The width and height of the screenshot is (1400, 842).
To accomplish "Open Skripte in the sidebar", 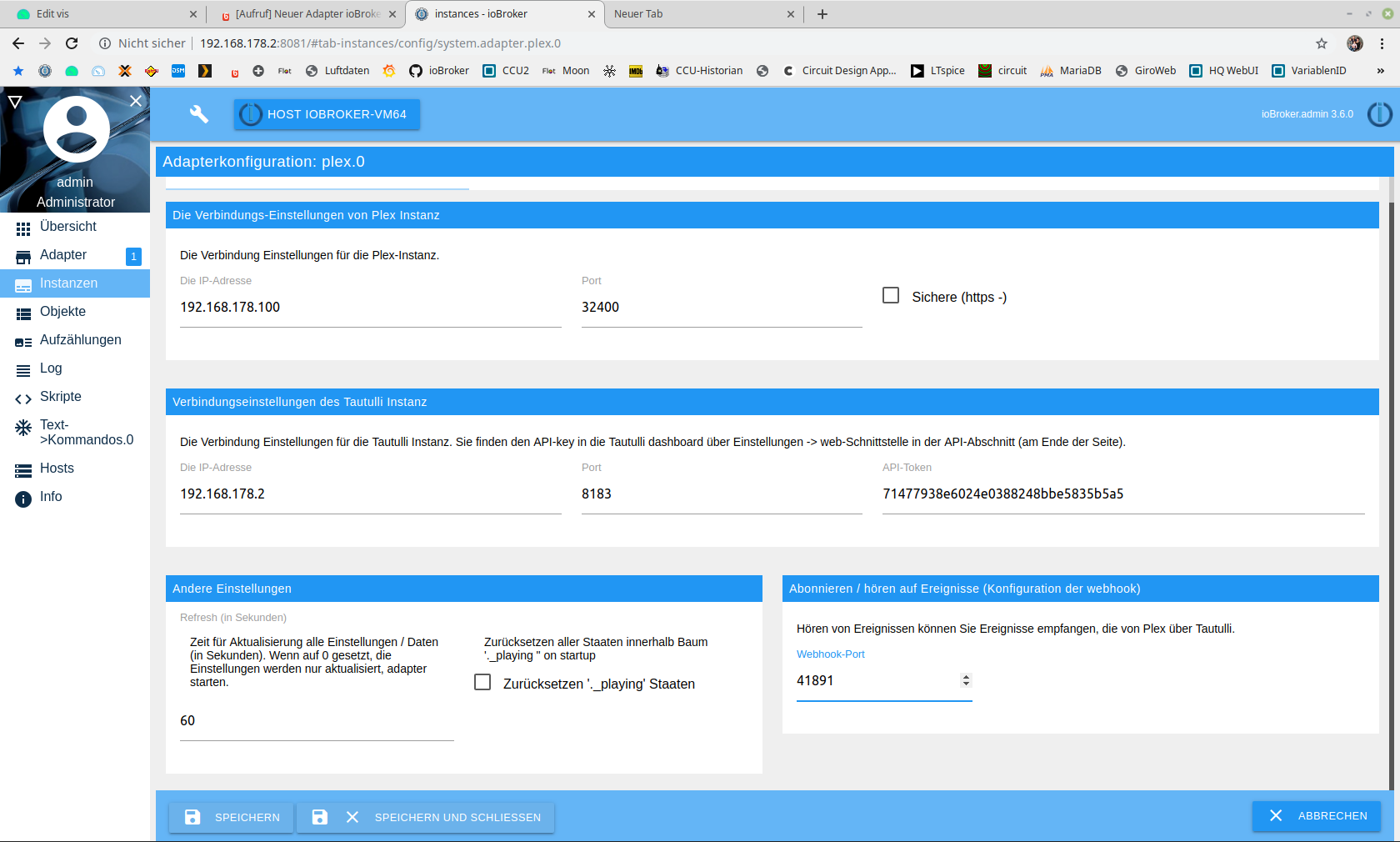I will [x=75, y=397].
